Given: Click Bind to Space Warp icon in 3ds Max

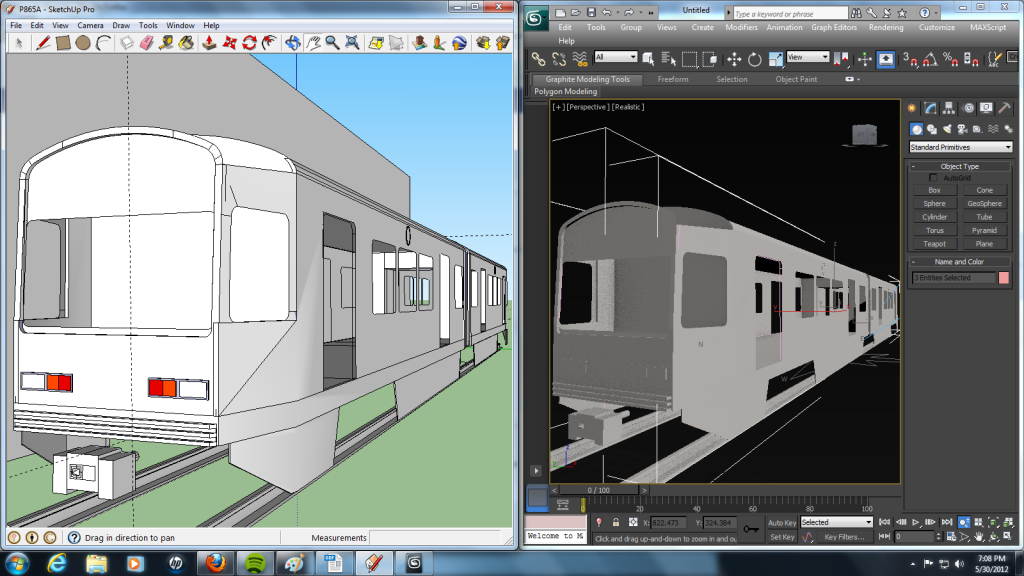Looking at the screenshot, I should 580,59.
